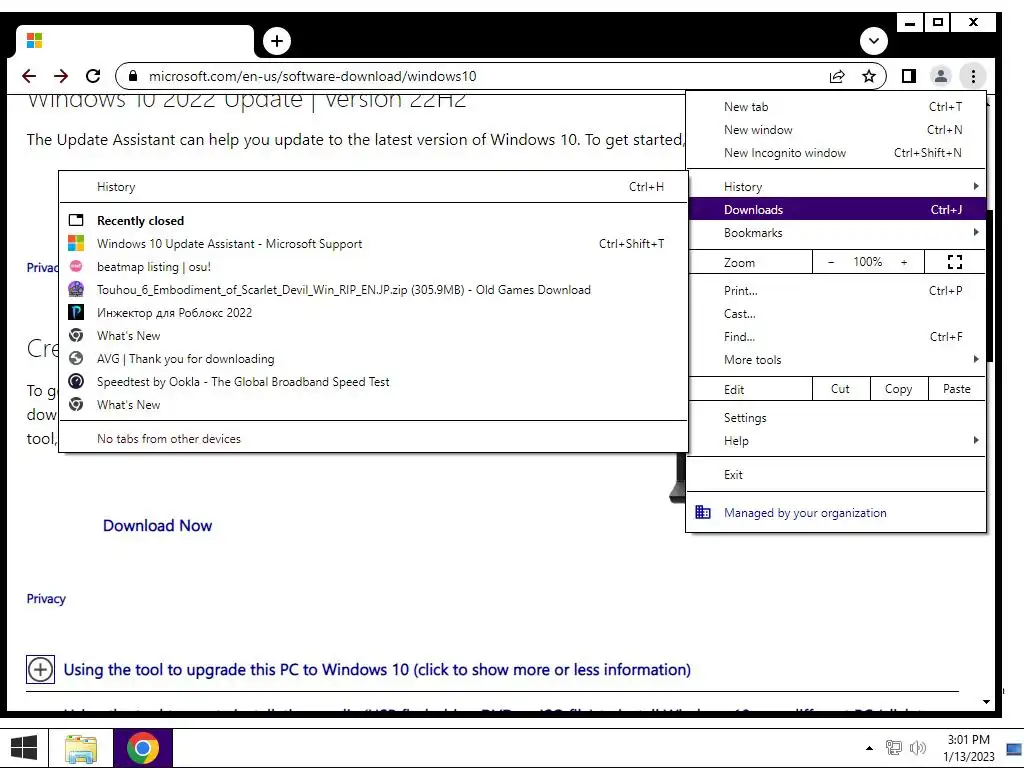The width and height of the screenshot is (1024, 768).
Task: Choose Find... in the menu
Action: 835,337
